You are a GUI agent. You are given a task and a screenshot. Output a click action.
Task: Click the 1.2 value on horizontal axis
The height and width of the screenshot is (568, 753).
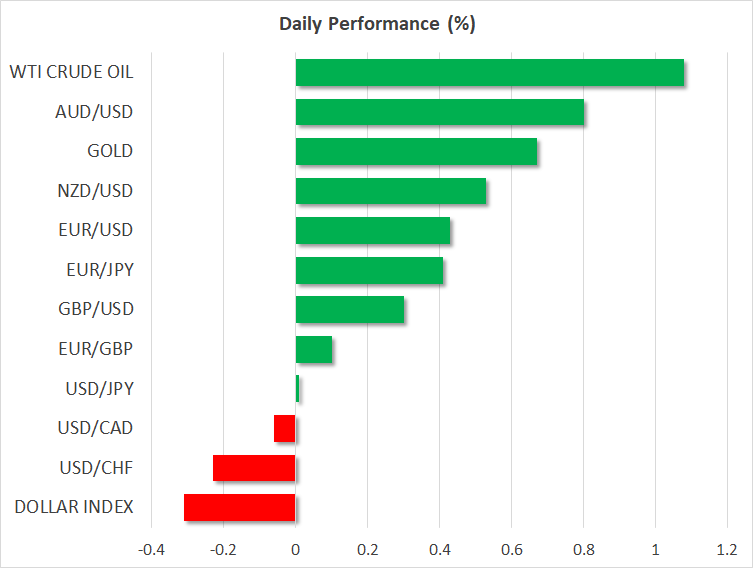(727, 549)
